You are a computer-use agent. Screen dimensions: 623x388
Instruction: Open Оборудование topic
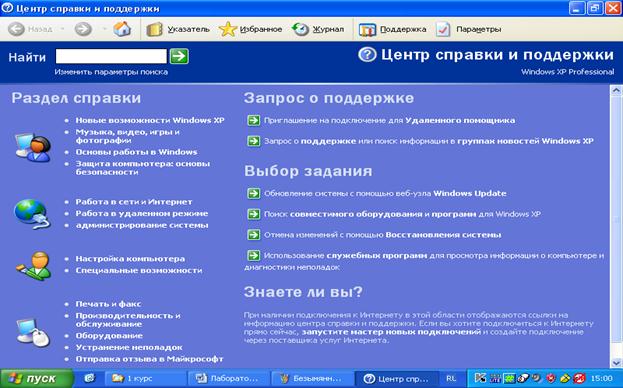tap(109, 336)
